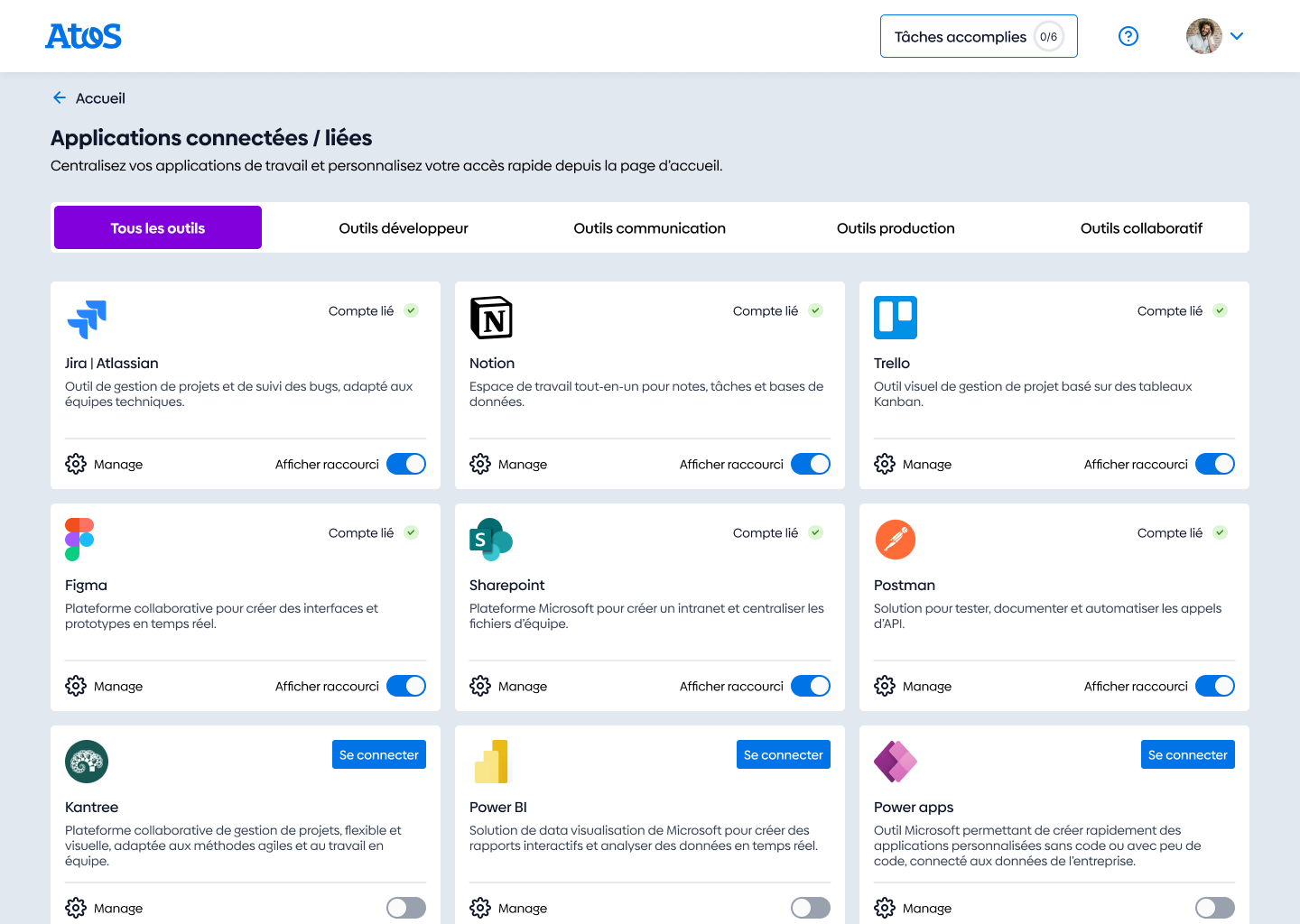Enable the Power BI shortcut toggle
This screenshot has width=1300, height=924.
tap(811, 908)
